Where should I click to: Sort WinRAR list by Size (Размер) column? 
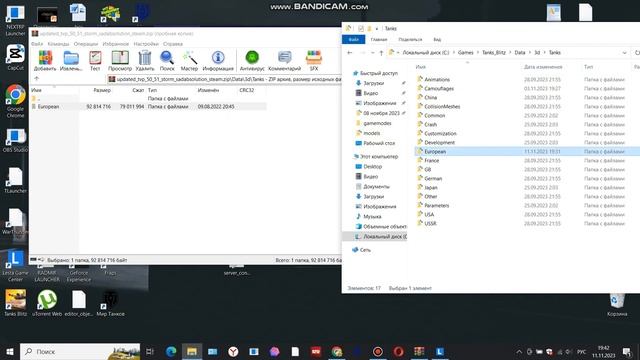click(102, 90)
